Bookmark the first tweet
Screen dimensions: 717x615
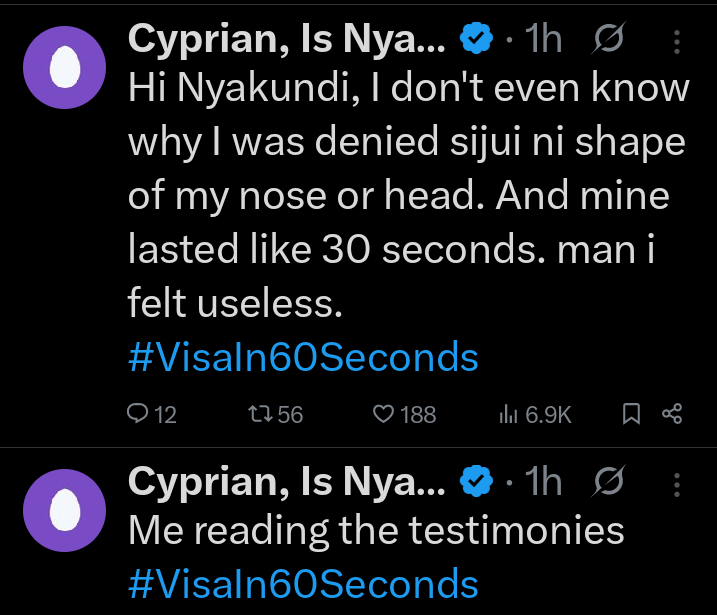(631, 414)
